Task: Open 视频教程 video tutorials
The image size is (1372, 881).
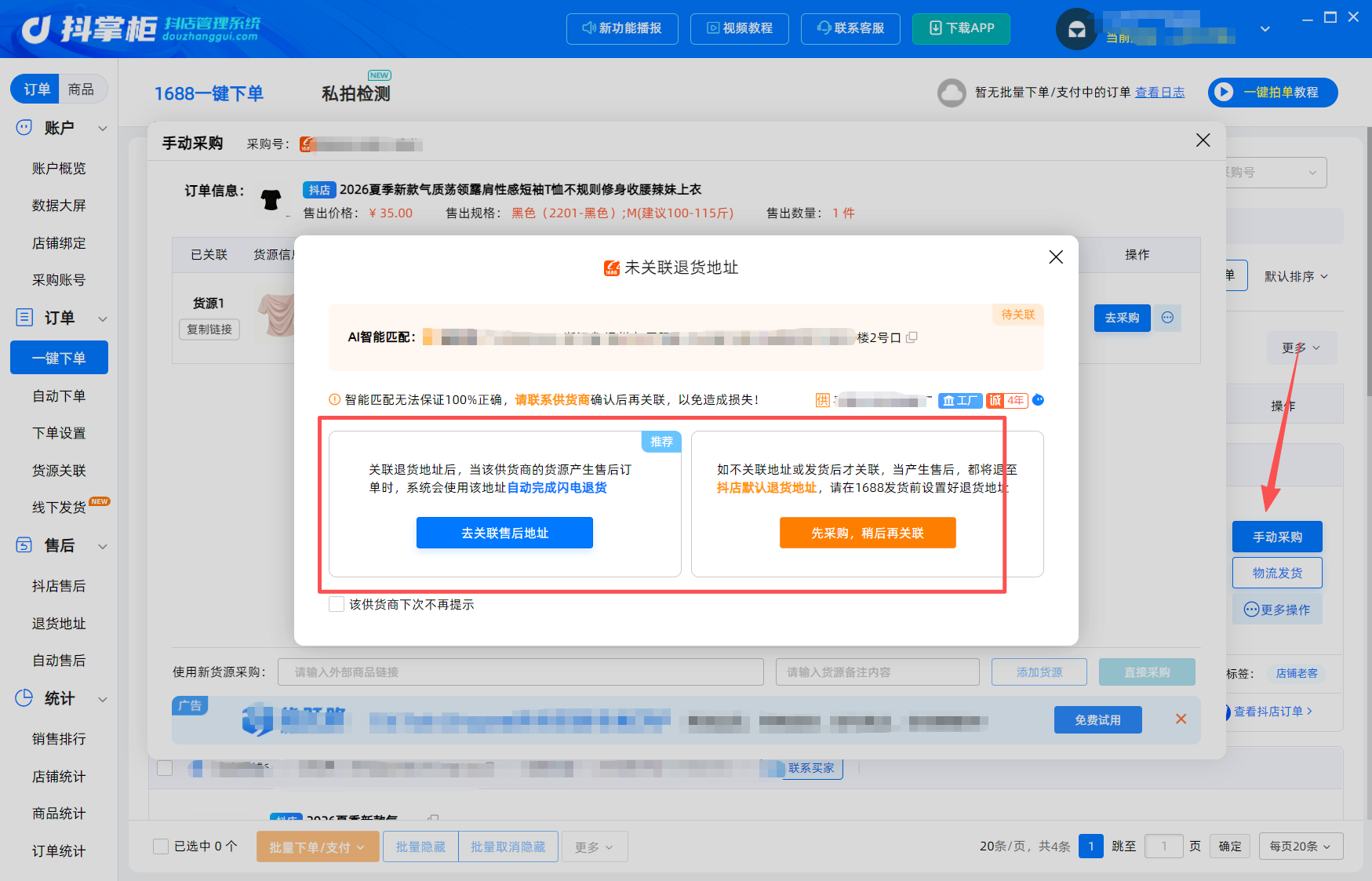Action: [740, 28]
